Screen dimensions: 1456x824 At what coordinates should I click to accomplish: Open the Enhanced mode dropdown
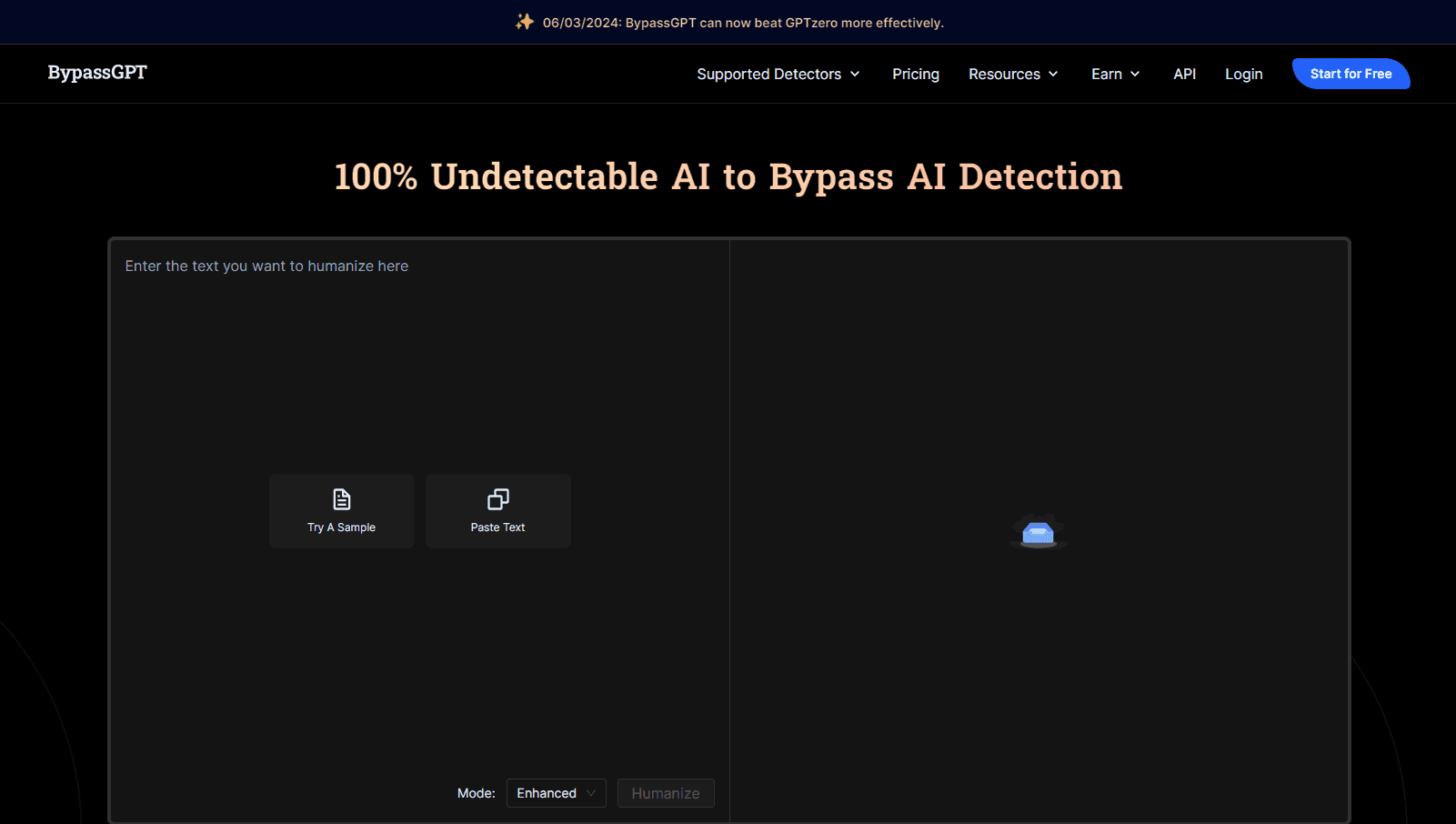[x=556, y=793]
